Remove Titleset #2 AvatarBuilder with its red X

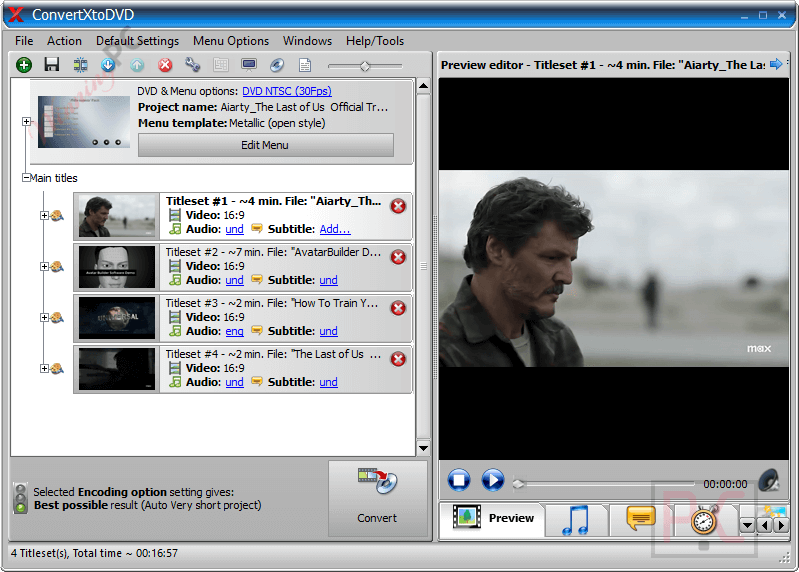(398, 257)
